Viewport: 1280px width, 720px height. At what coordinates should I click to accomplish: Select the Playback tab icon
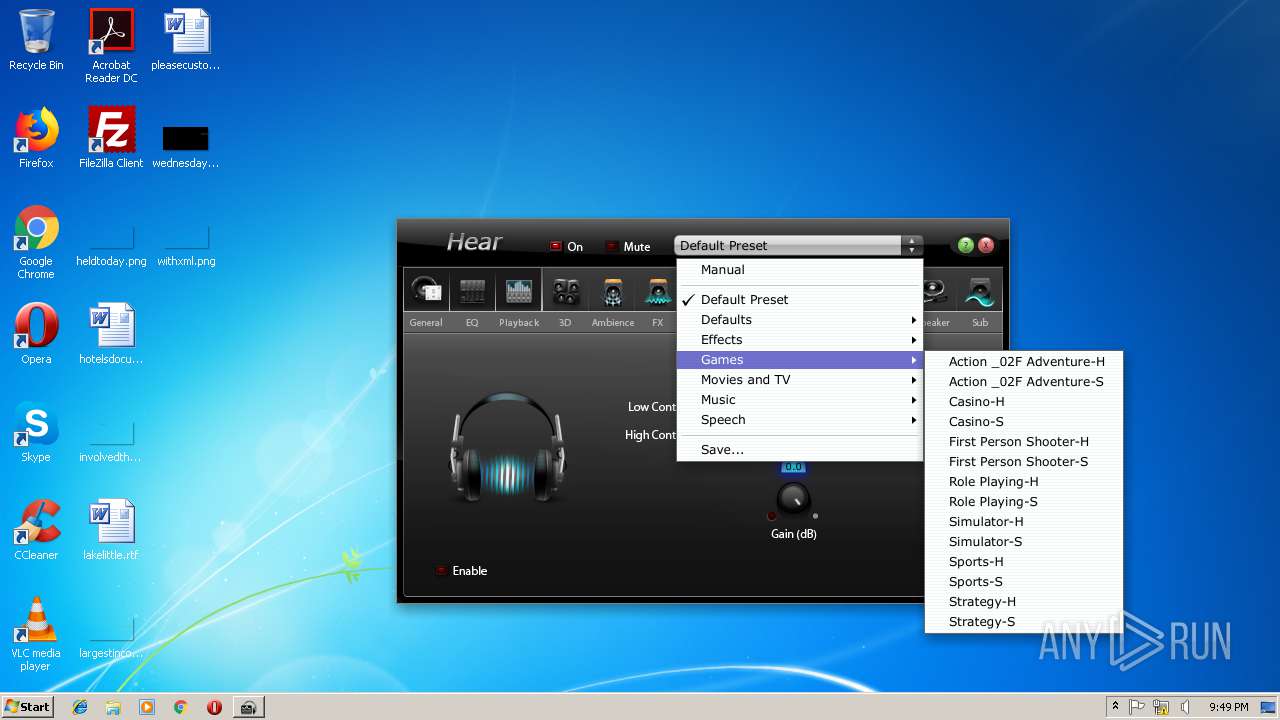click(519, 292)
